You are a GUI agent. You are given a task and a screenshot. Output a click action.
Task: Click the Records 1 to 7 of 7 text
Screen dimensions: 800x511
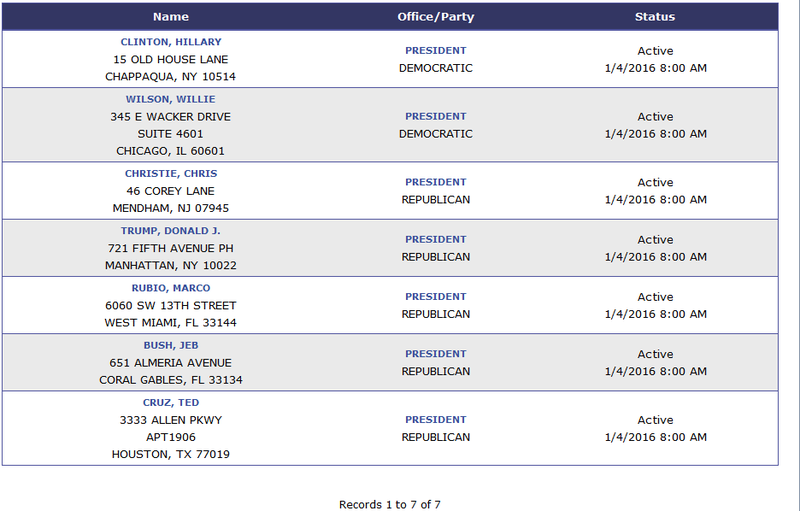coord(390,504)
